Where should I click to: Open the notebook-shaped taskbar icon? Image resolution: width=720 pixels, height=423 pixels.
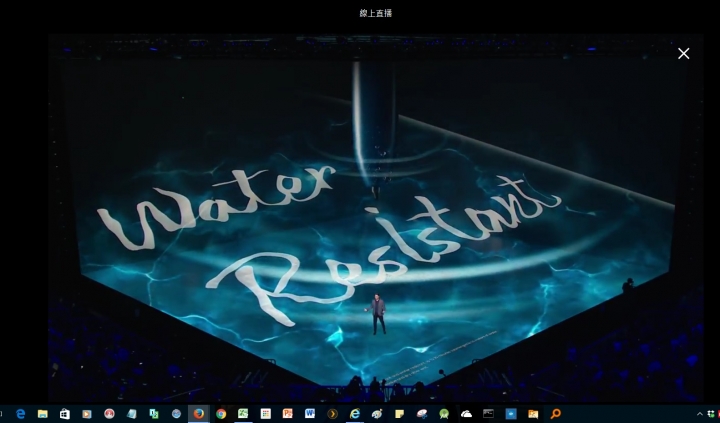click(132, 414)
